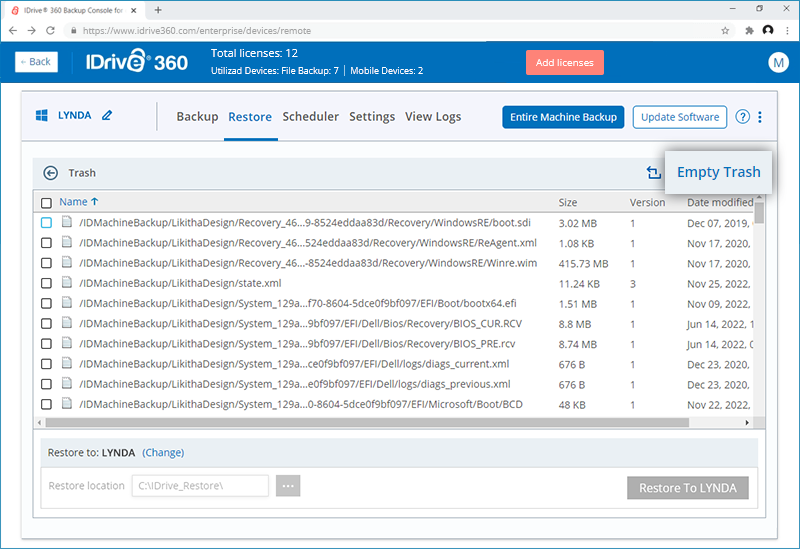Viewport: 800px width, 549px height.
Task: Click the file icon for ReAgent.xml
Action: tap(67, 242)
